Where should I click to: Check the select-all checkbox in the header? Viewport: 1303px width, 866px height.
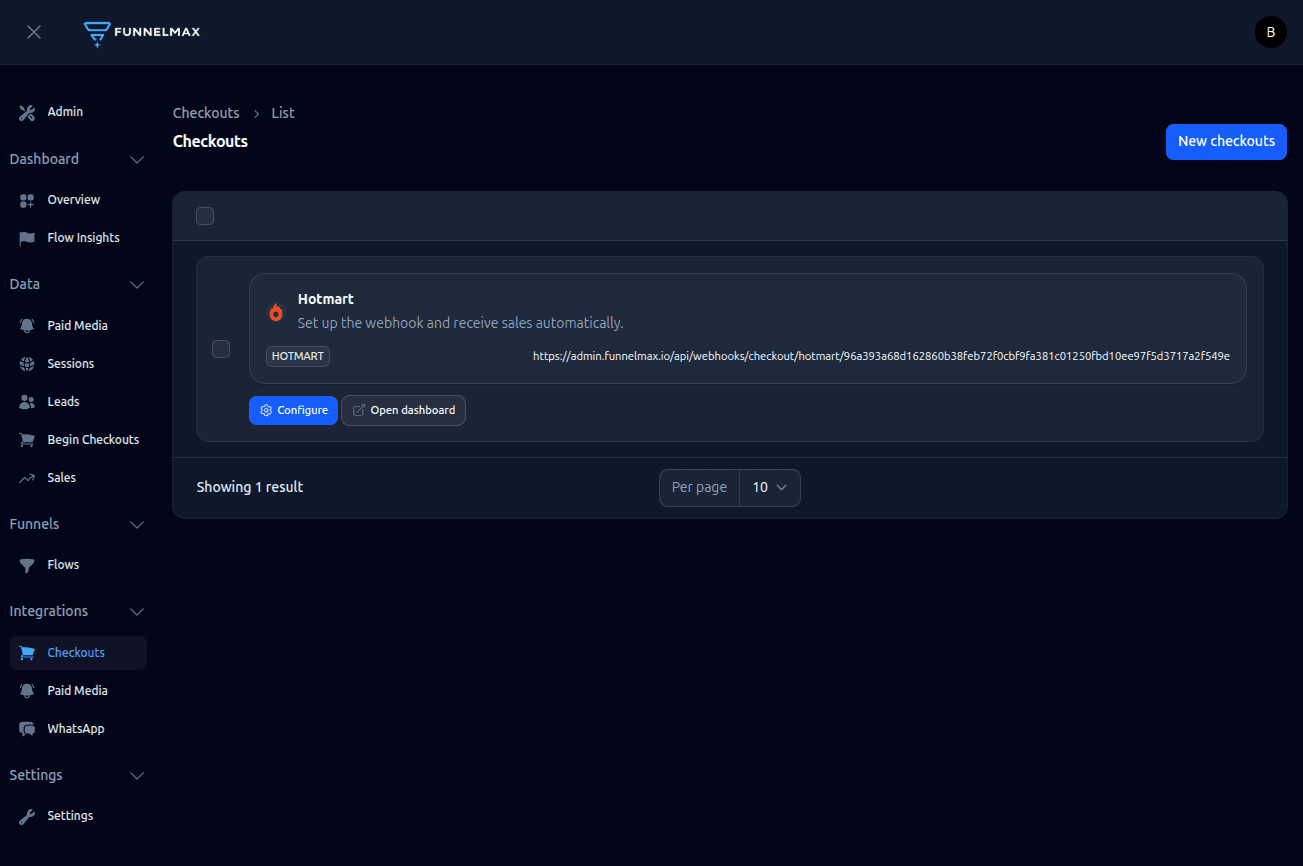(205, 215)
